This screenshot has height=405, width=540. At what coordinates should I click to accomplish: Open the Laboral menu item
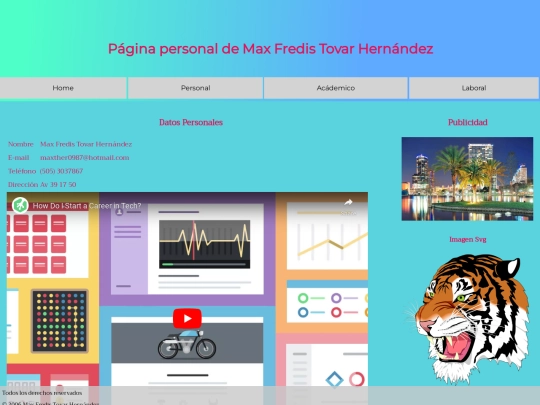coord(474,88)
